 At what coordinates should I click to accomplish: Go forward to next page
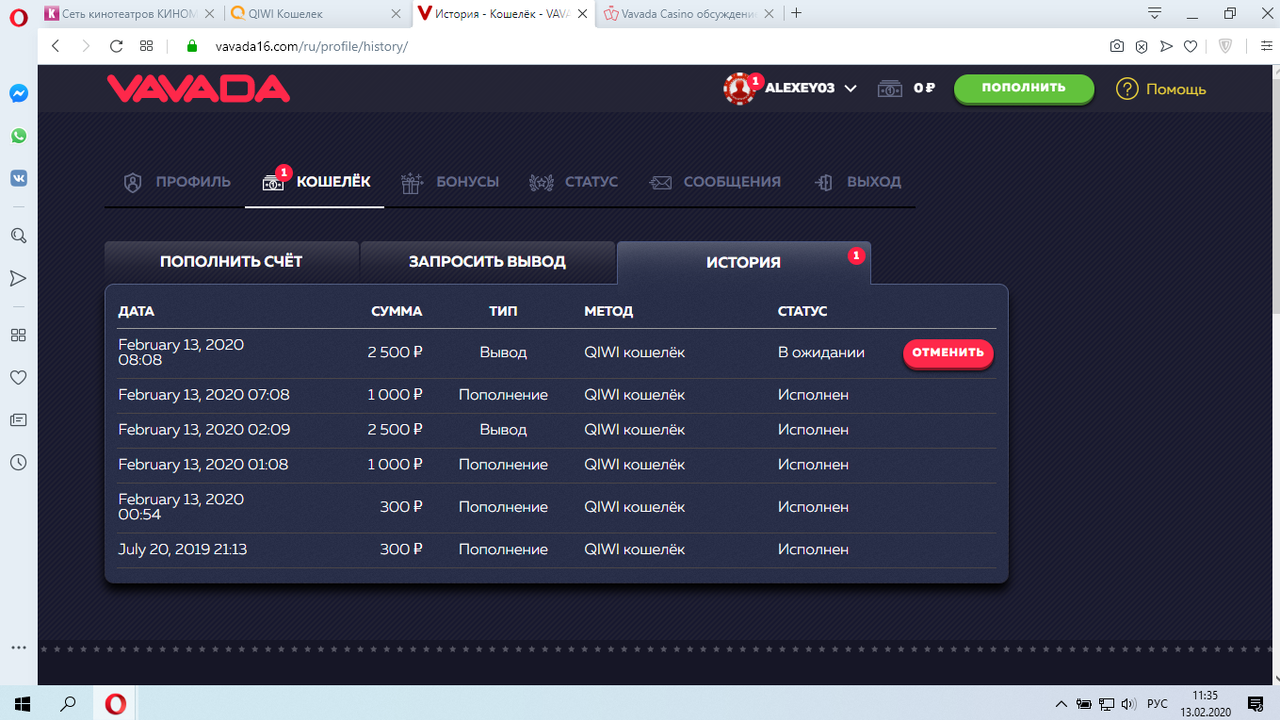click(x=86, y=46)
